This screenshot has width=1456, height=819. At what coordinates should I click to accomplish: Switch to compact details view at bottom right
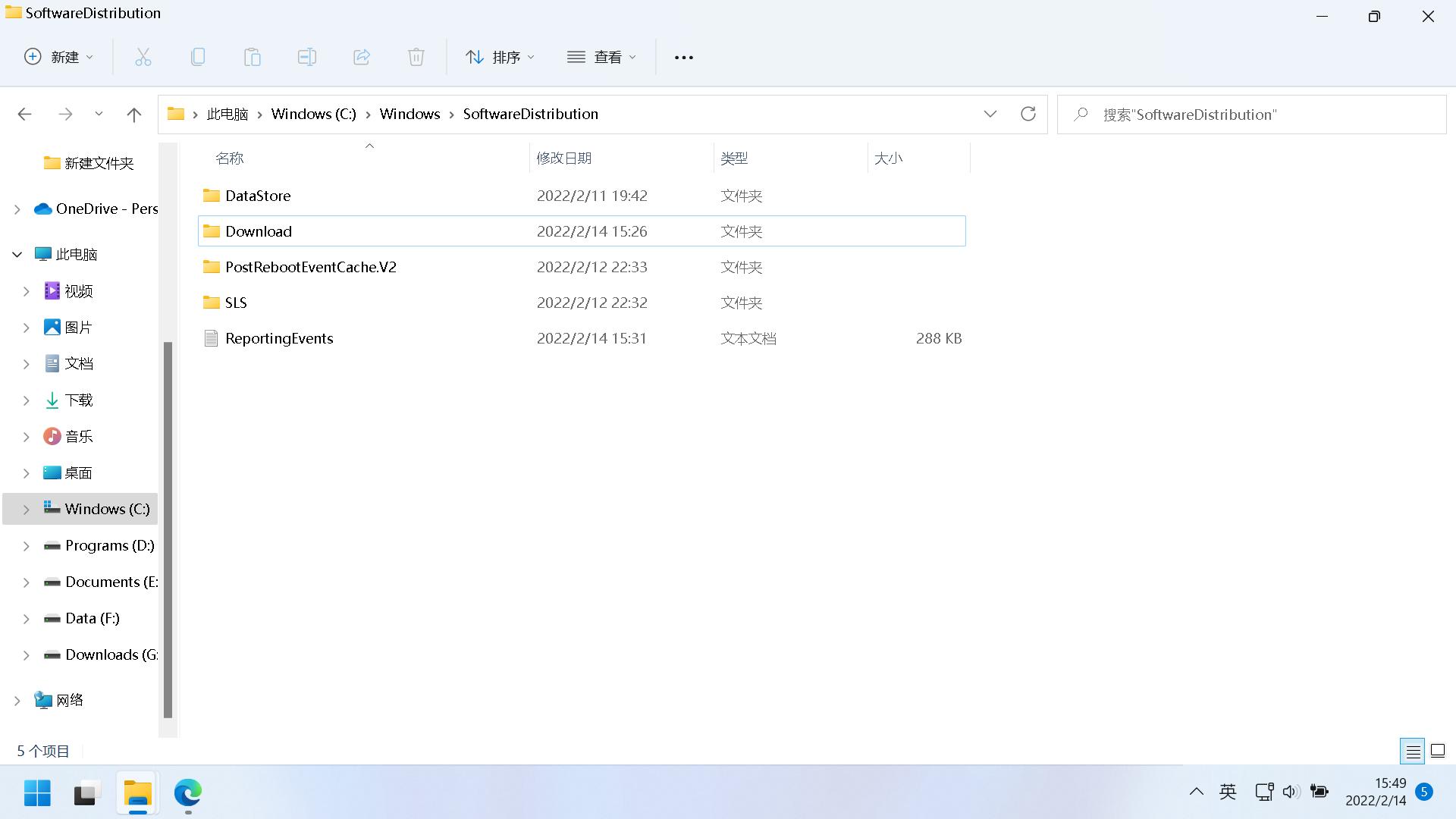1412,751
